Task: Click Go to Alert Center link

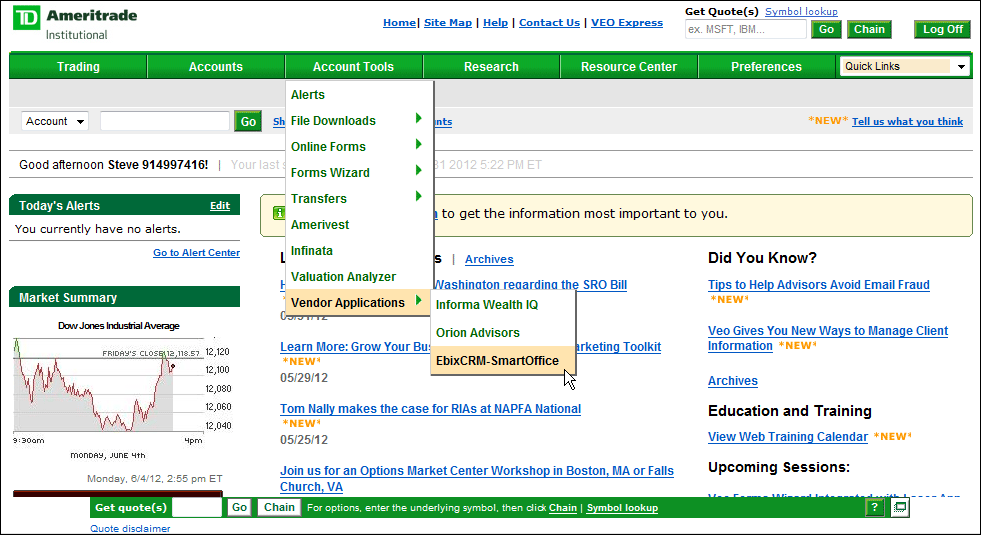Action: click(196, 253)
